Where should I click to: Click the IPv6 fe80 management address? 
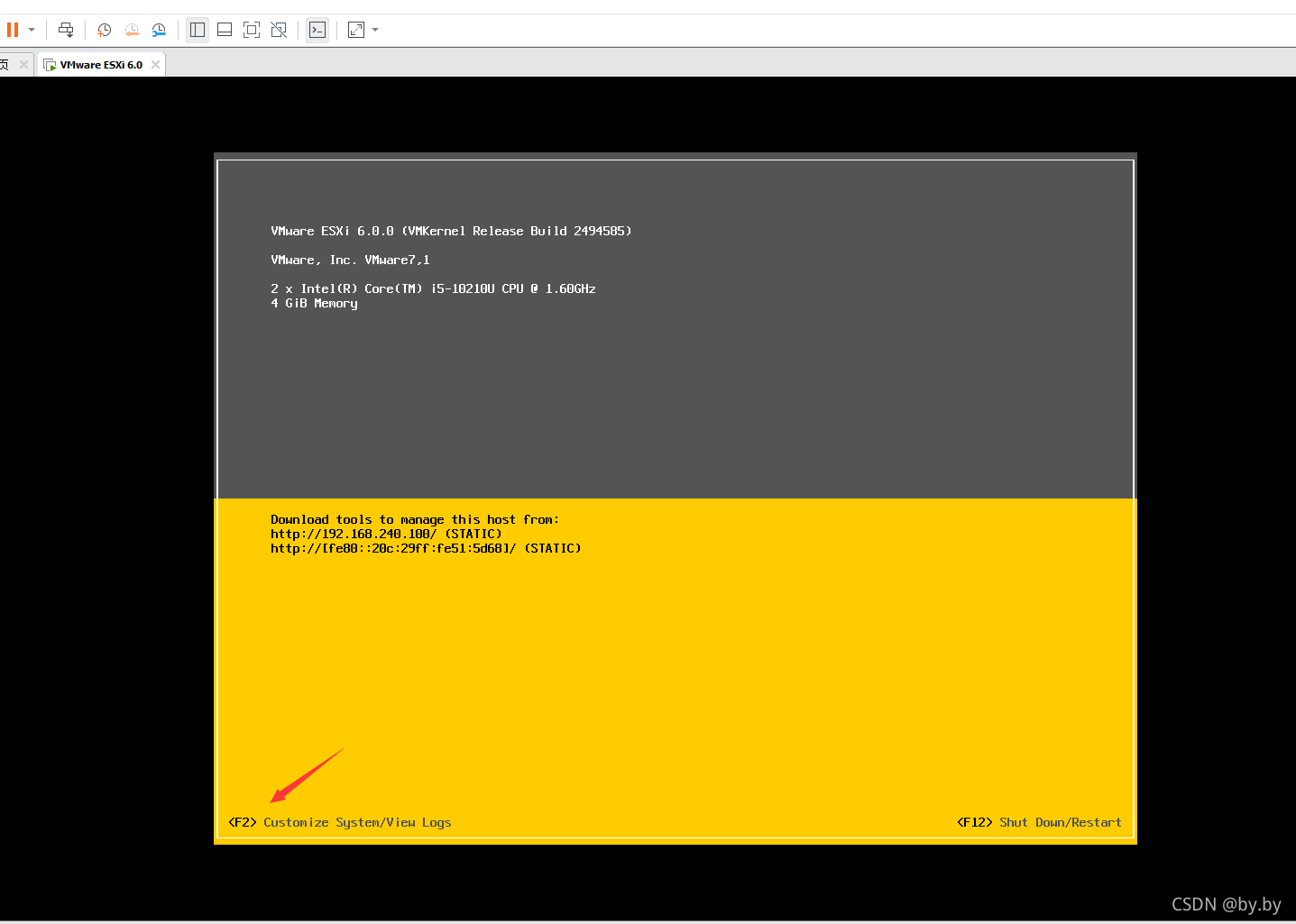pyautogui.click(x=393, y=548)
